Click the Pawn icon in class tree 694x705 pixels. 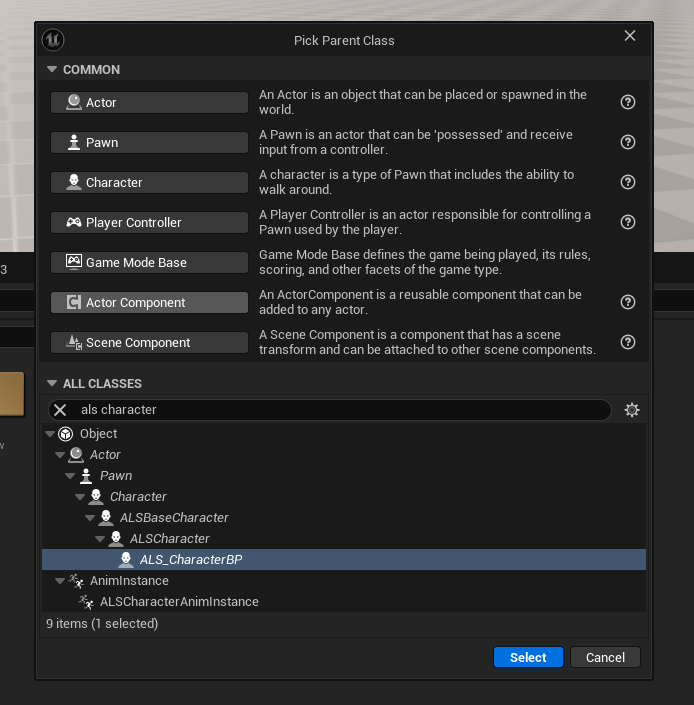click(x=86, y=476)
